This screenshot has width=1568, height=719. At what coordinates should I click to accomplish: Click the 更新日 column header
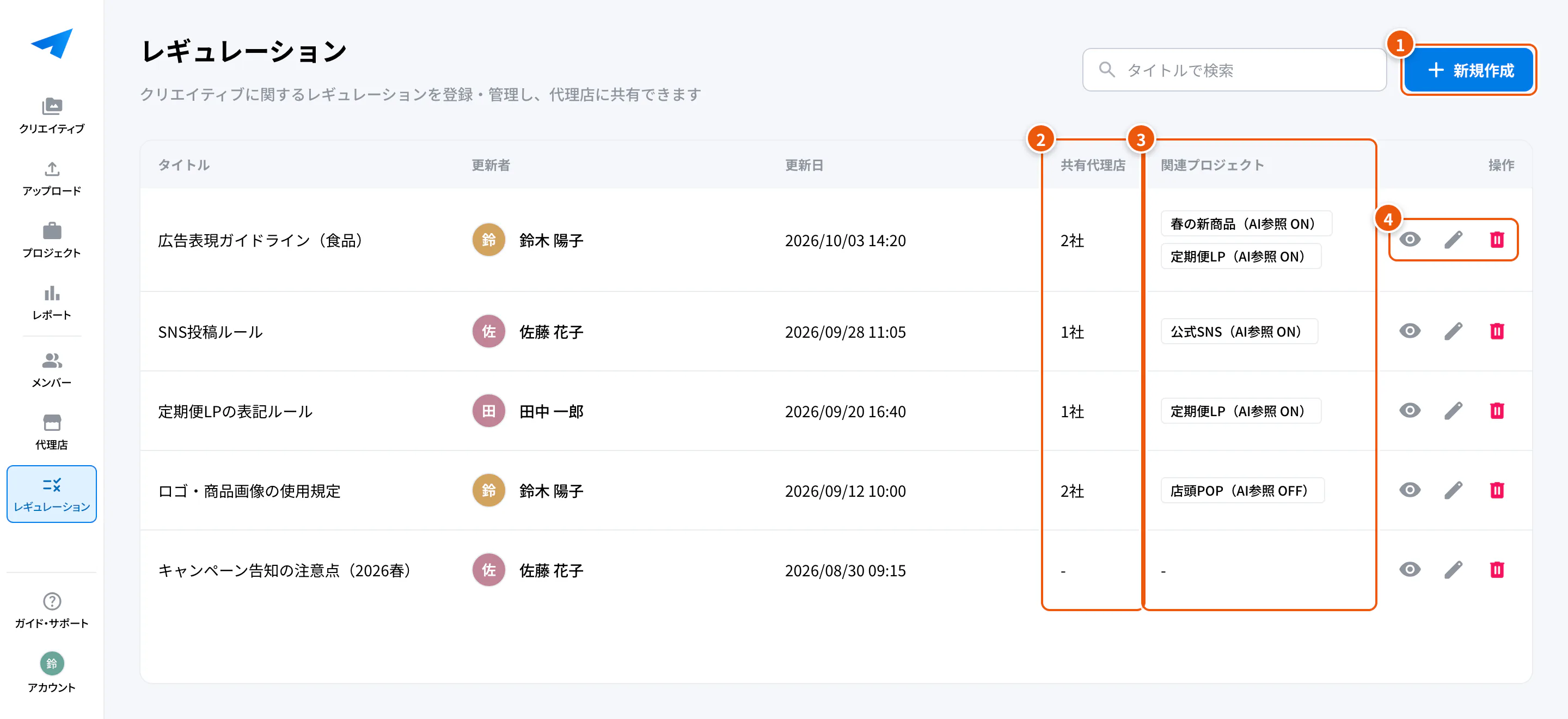(804, 165)
